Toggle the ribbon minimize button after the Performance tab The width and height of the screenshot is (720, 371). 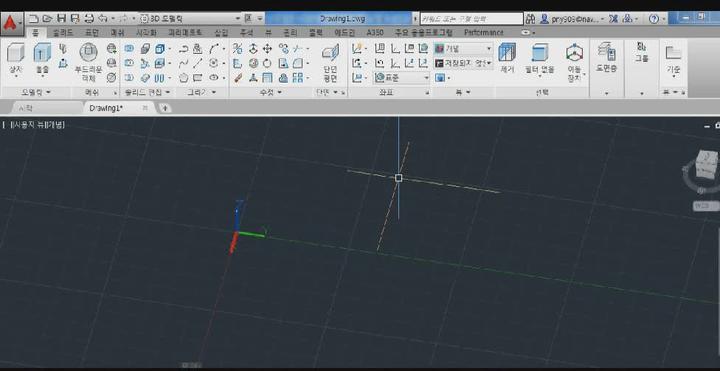[x=526, y=33]
